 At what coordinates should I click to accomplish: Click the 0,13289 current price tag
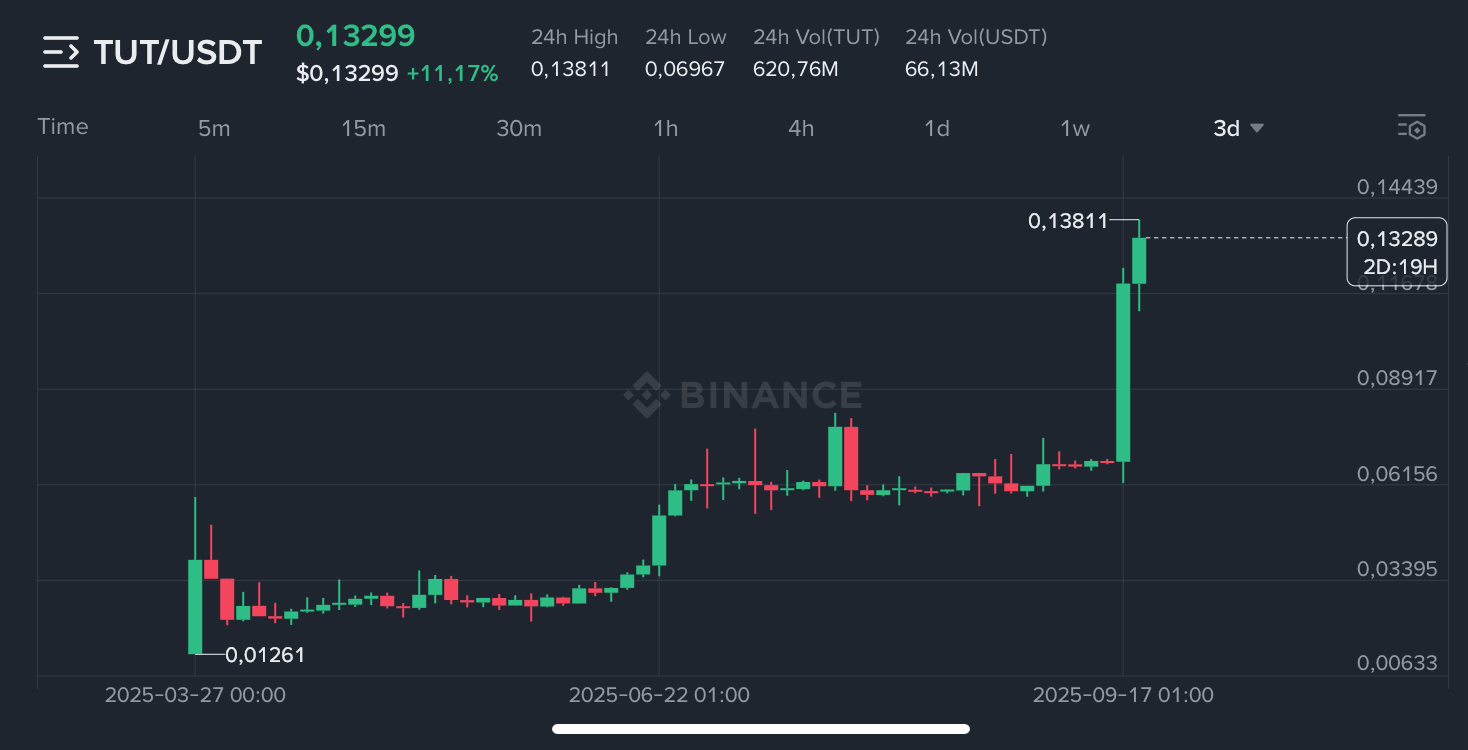[x=1397, y=239]
